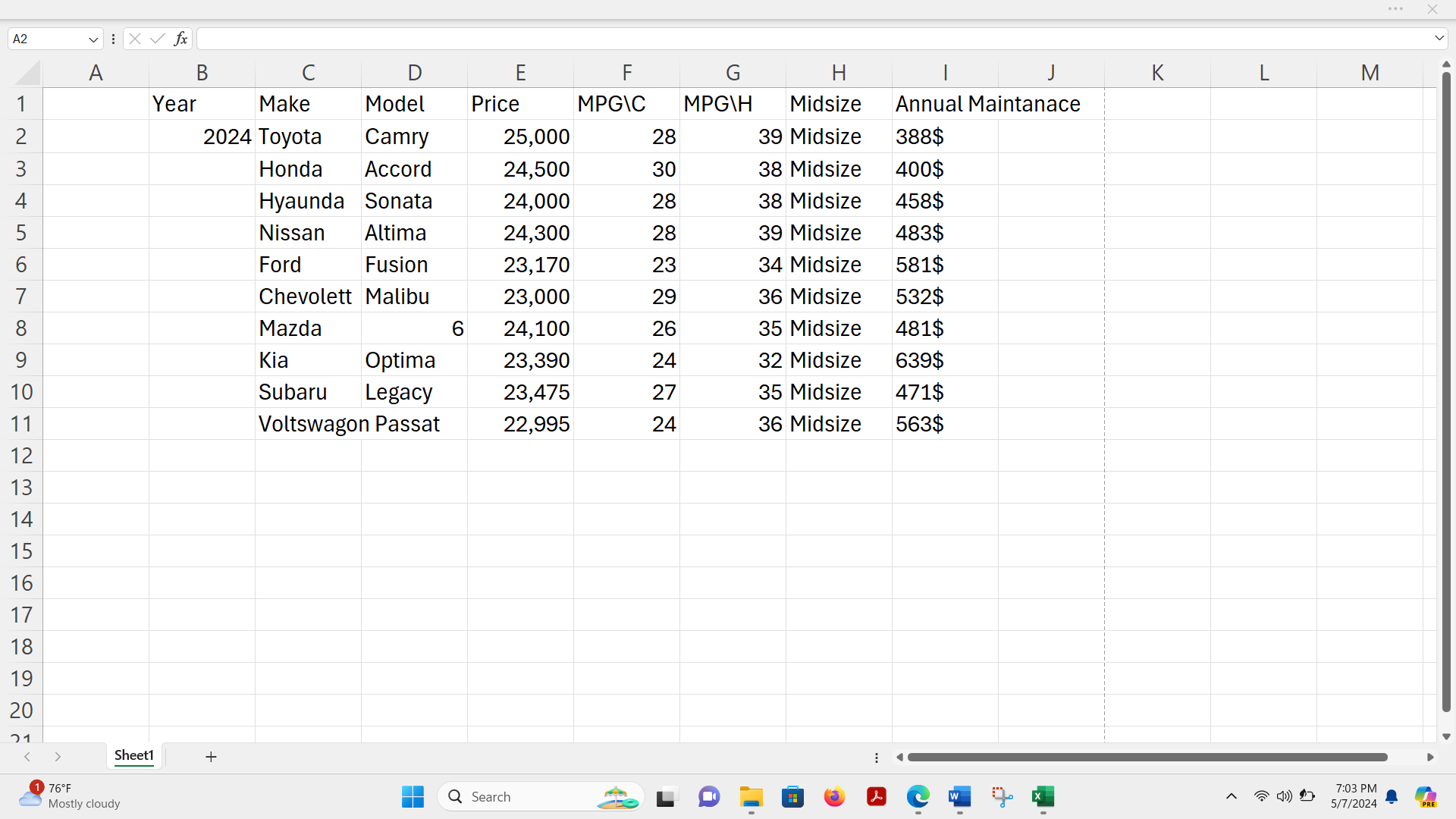
Task: Click the Optima model cell
Action: coord(414,360)
